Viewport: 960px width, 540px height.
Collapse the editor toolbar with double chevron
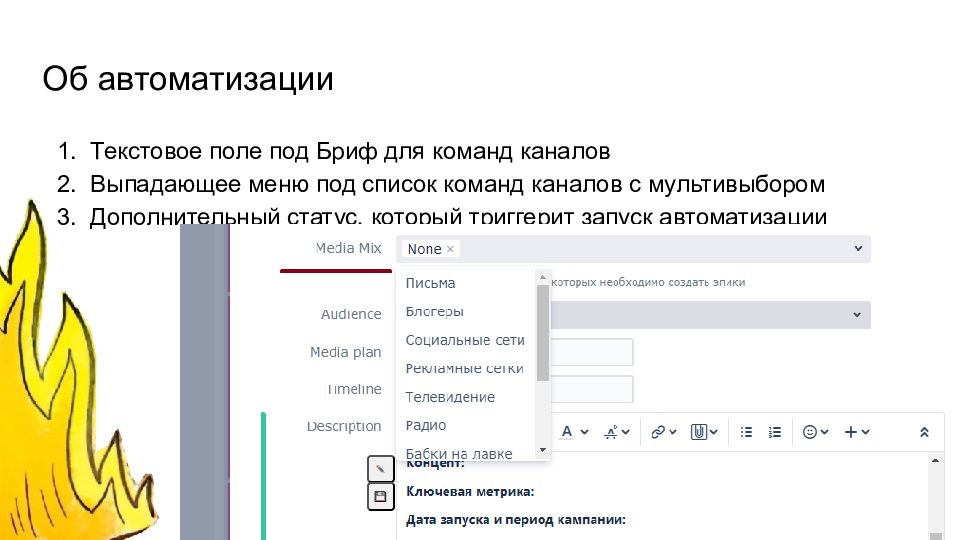[924, 432]
